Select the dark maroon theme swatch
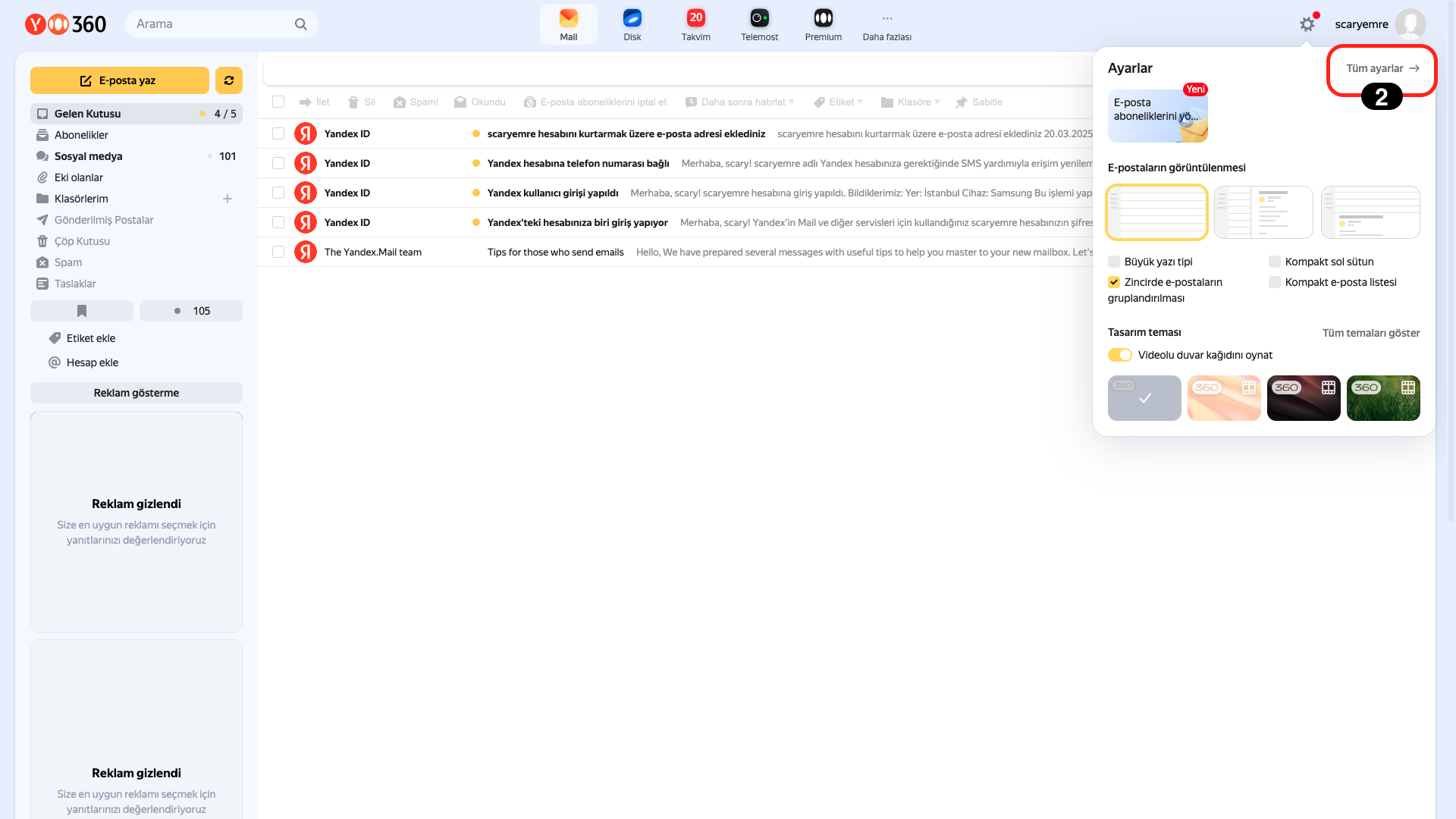Viewport: 1456px width, 819px height. 1304,398
